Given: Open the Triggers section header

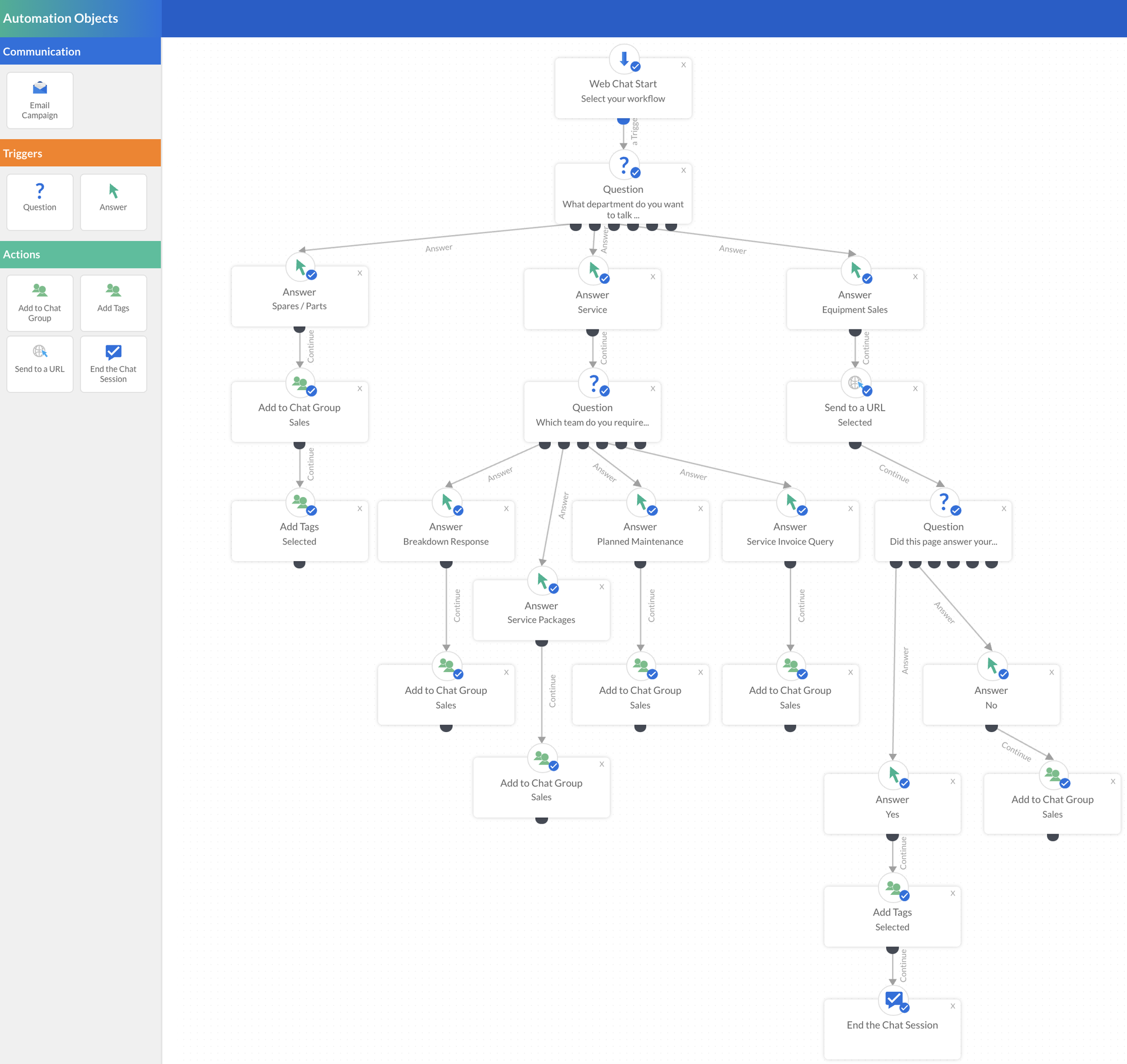Looking at the screenshot, I should tap(80, 153).
